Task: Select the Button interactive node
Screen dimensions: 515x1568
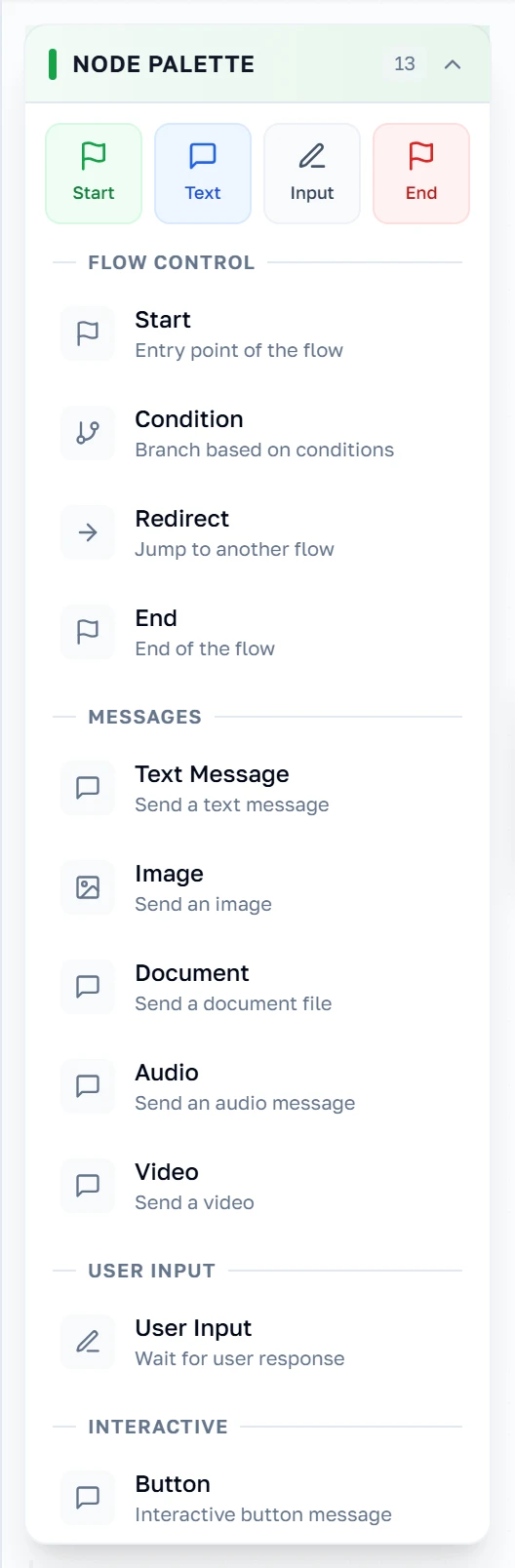Action: coord(257,1498)
